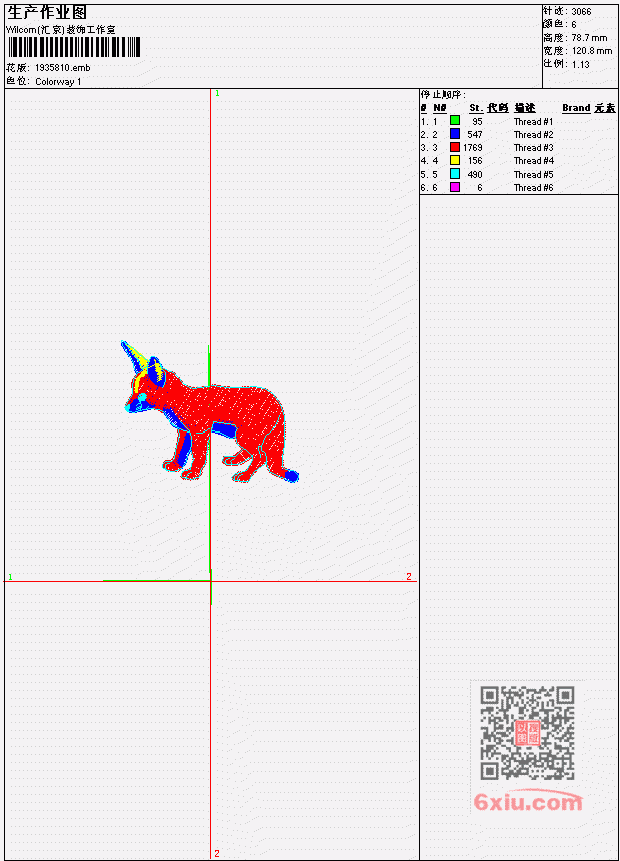Image resolution: width=620 pixels, height=861 pixels.
Task: Click the width value '120.8 mm'
Action: [592, 51]
